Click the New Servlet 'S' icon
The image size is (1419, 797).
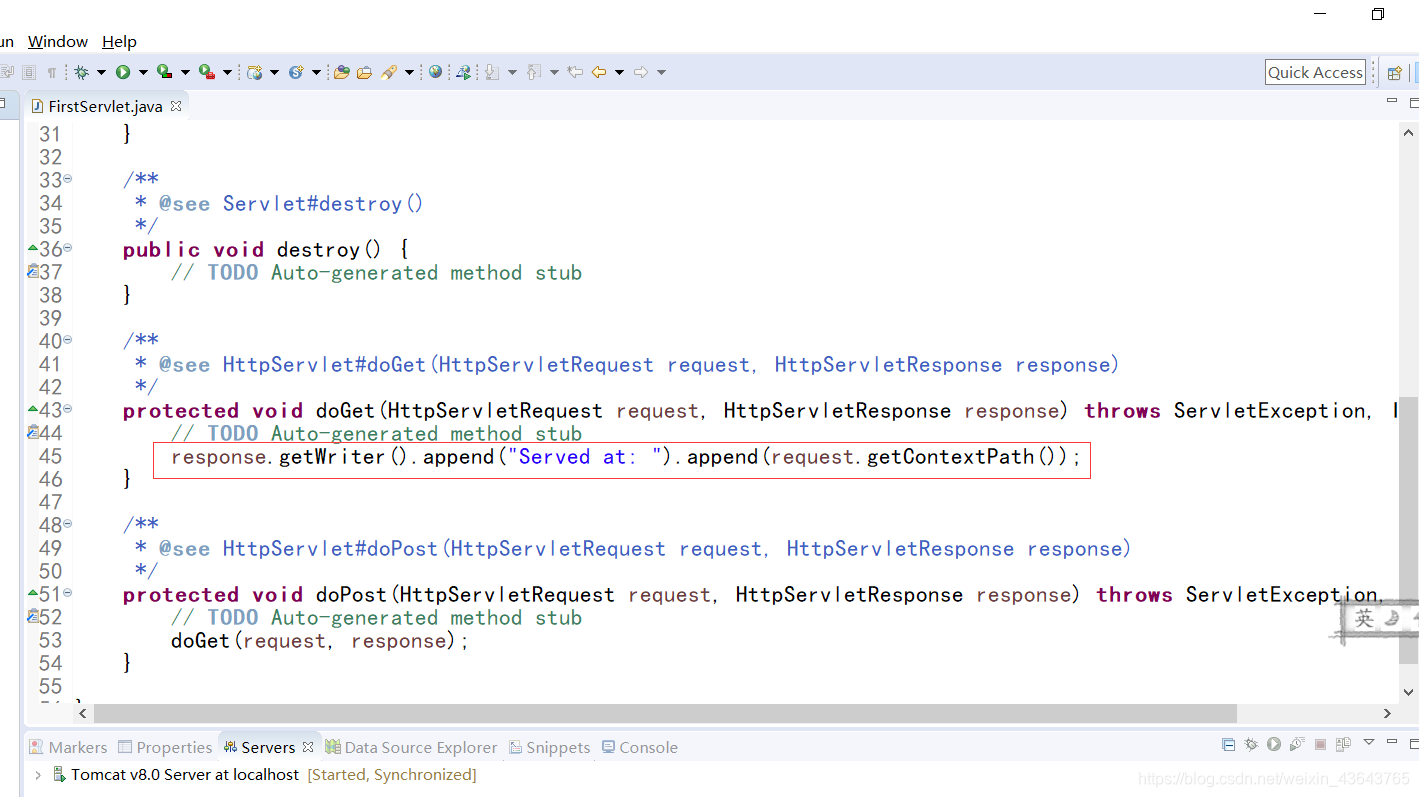coord(296,72)
